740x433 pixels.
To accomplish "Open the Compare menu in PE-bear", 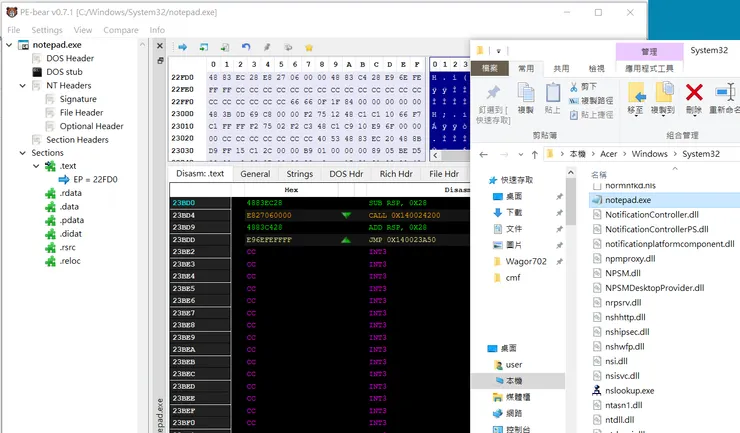I will pos(121,30).
